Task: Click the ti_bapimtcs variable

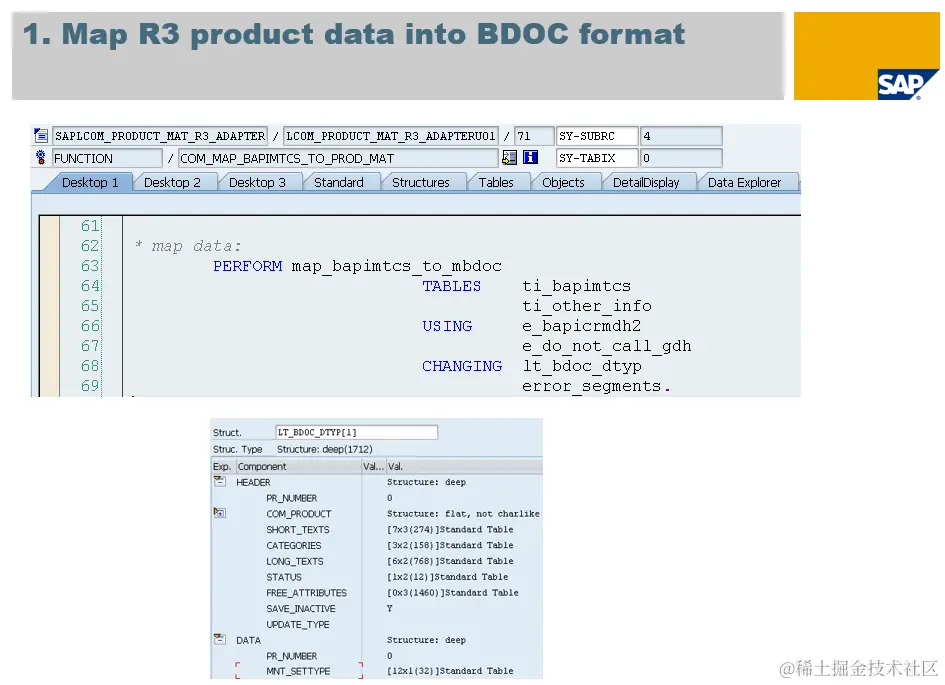Action: tap(577, 286)
